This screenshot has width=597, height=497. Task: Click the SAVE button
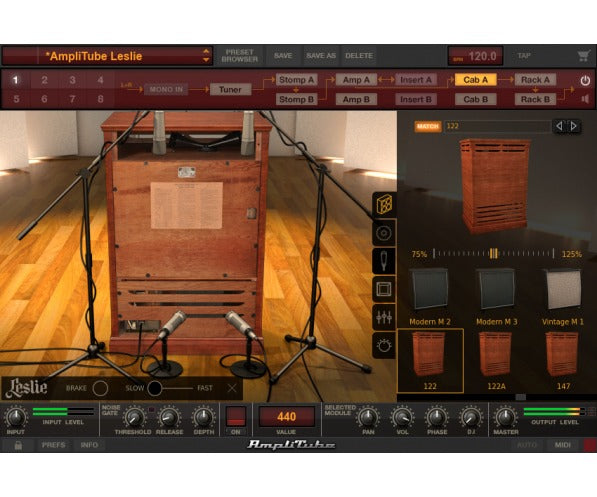pyautogui.click(x=283, y=56)
